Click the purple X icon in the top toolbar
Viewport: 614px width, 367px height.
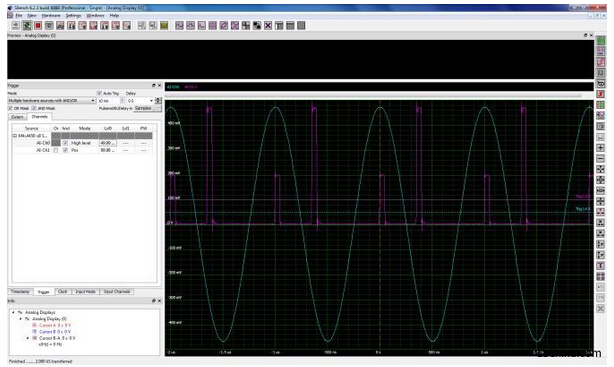coord(268,25)
